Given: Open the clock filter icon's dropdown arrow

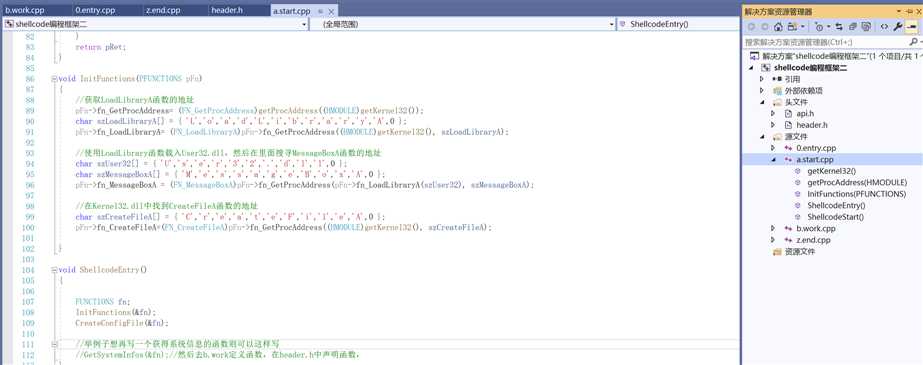Looking at the screenshot, I should 829,27.
